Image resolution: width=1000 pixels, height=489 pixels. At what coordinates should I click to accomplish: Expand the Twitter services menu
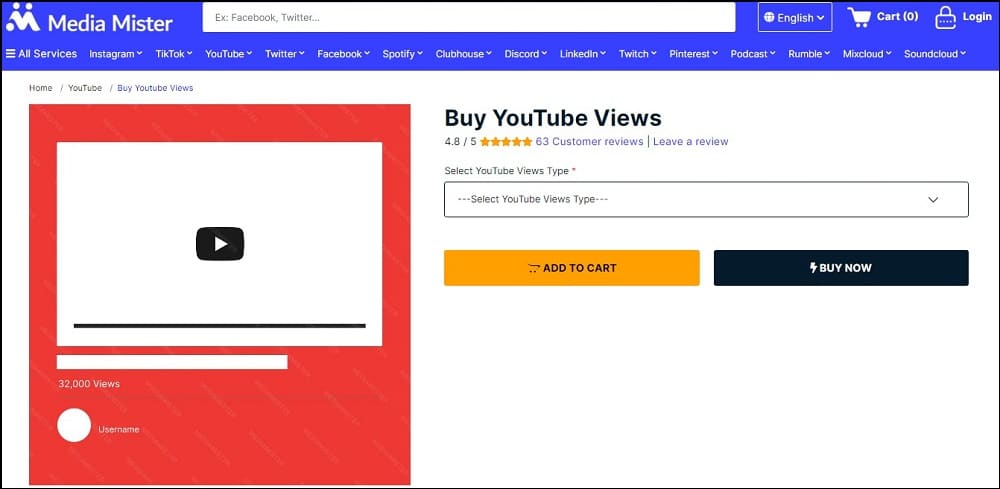[284, 54]
